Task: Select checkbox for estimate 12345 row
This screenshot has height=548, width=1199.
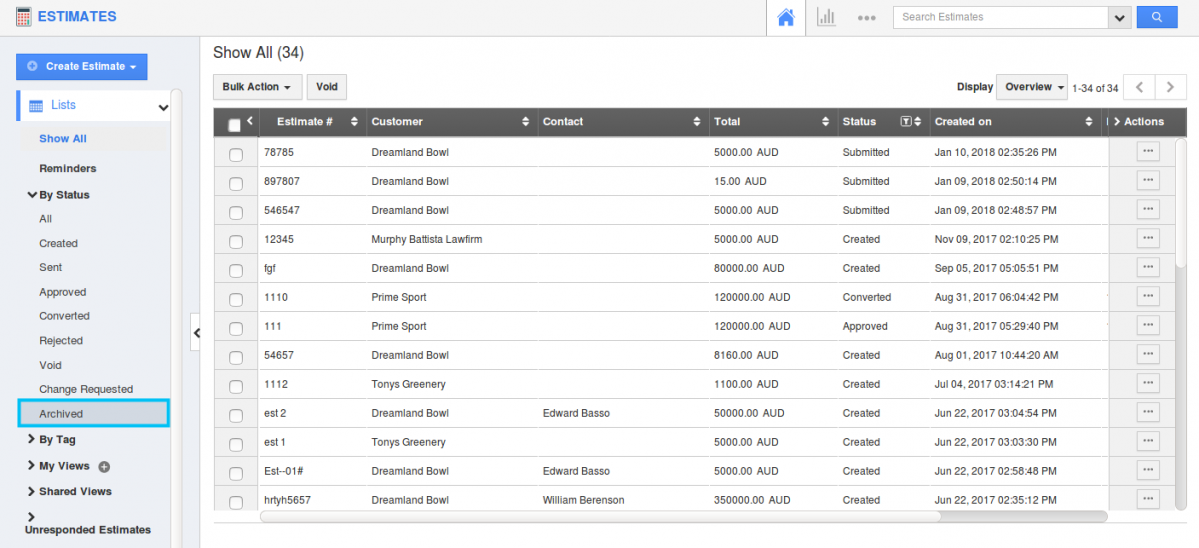Action: [236, 242]
